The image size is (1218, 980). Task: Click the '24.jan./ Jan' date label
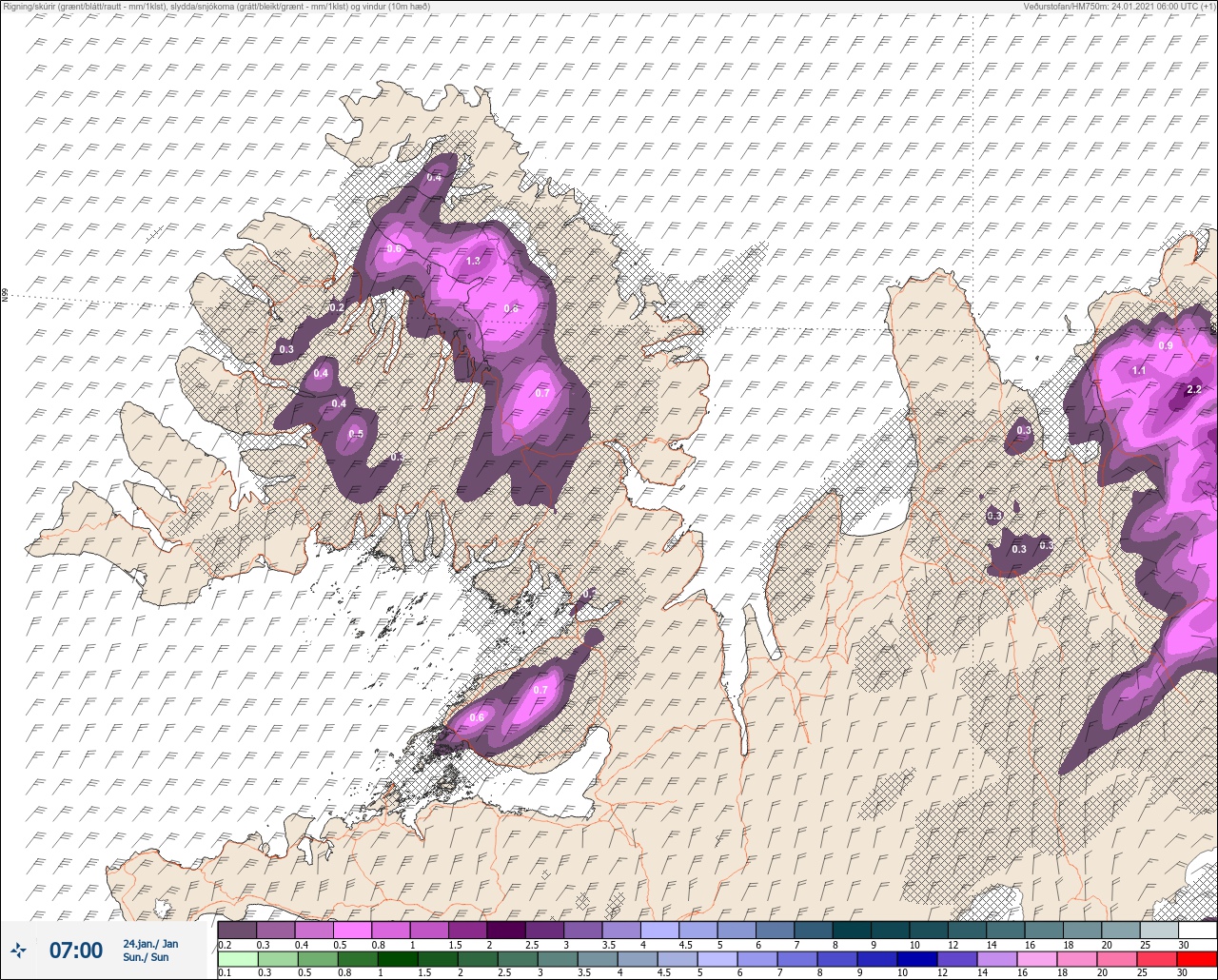point(150,944)
